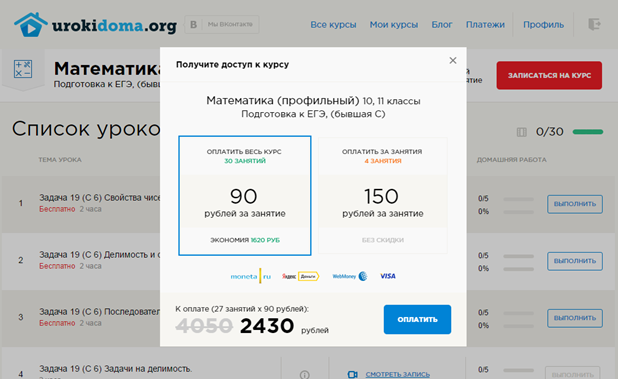This screenshot has width=618, height=379.
Task: Click the VISA payment logo
Action: [388, 276]
